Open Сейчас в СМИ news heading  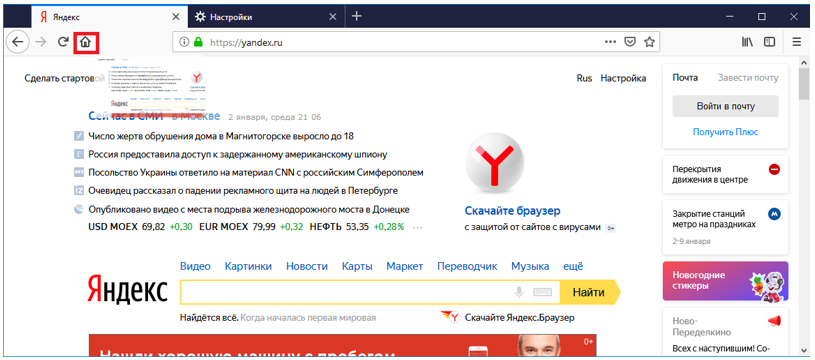pos(126,116)
